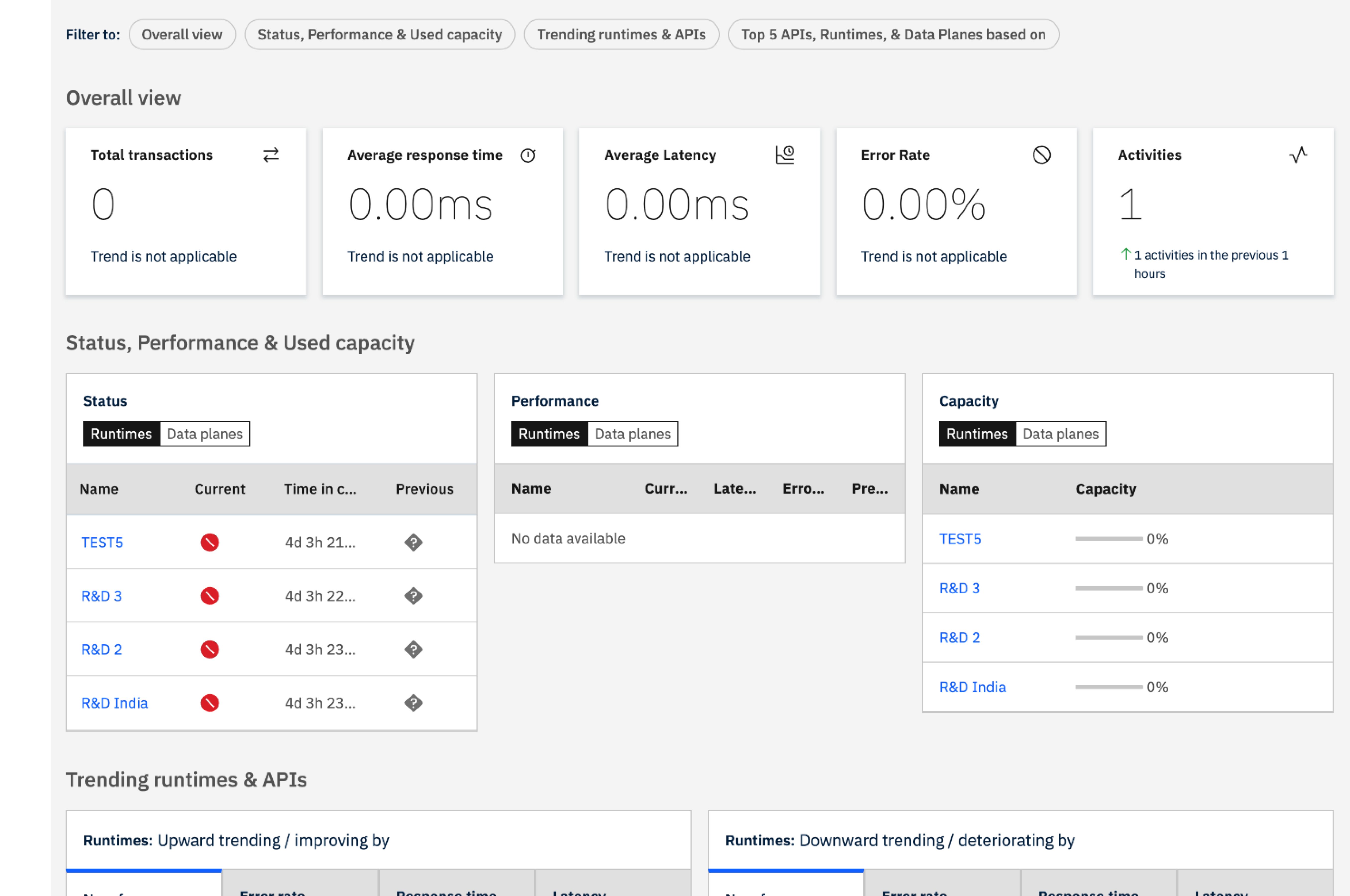Click the Average response time clock icon
Screen dimensions: 1350x896
[528, 155]
